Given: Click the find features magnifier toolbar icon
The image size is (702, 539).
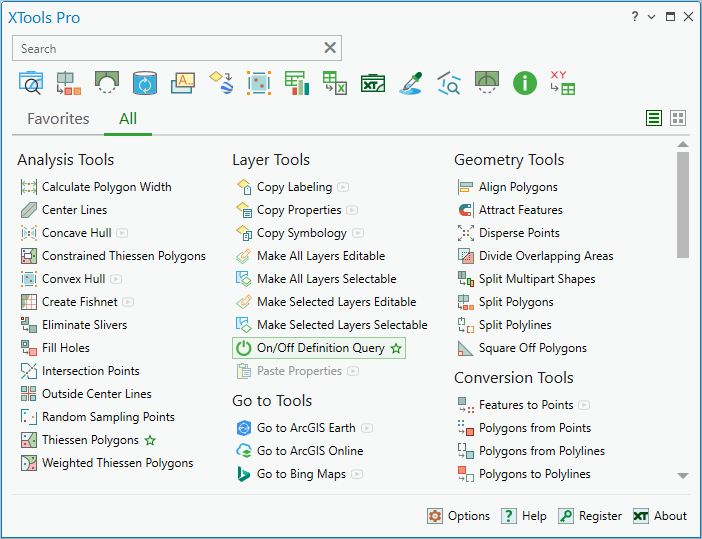Looking at the screenshot, I should [x=449, y=83].
